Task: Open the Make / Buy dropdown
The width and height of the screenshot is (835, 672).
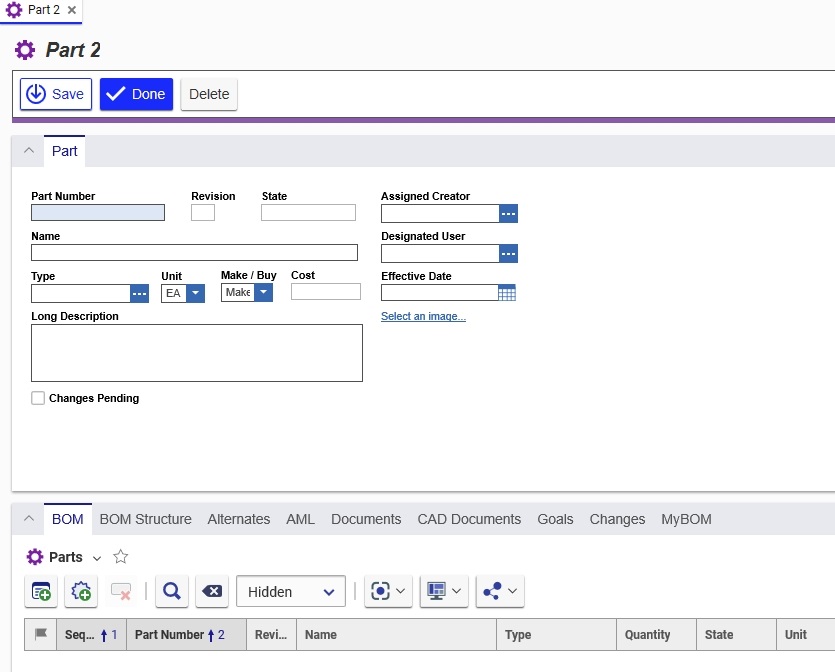Action: (x=264, y=292)
